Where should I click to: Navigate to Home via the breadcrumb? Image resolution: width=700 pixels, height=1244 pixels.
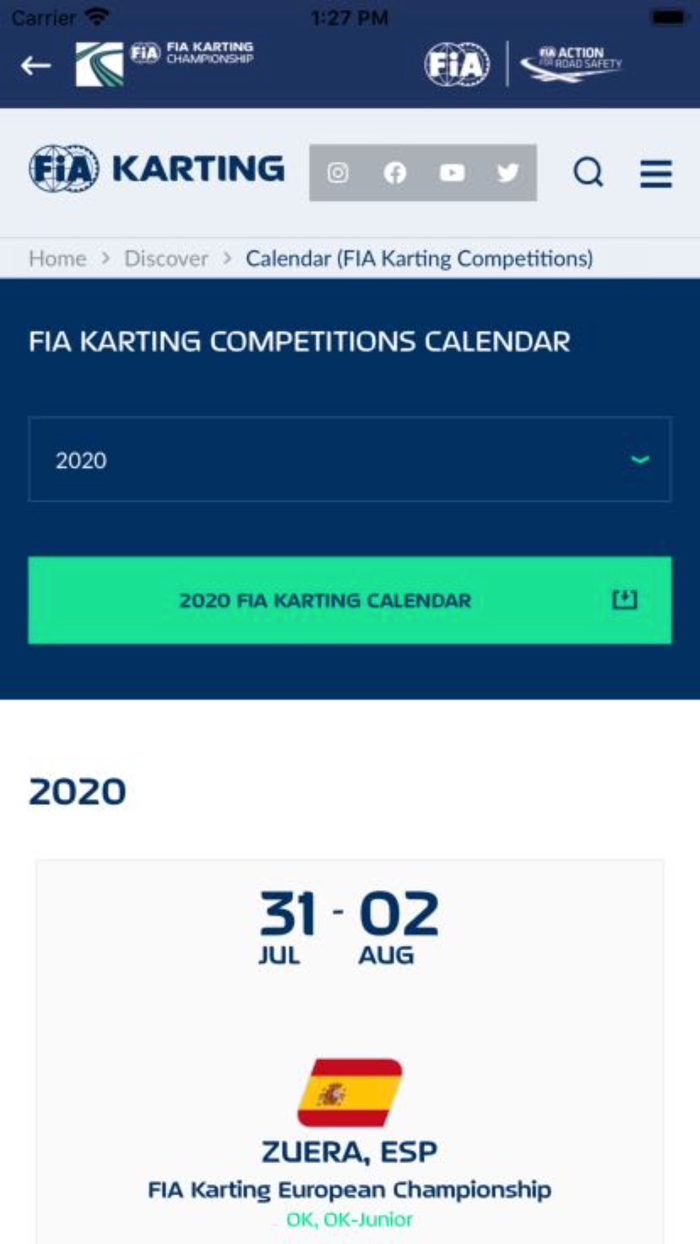pos(57,258)
